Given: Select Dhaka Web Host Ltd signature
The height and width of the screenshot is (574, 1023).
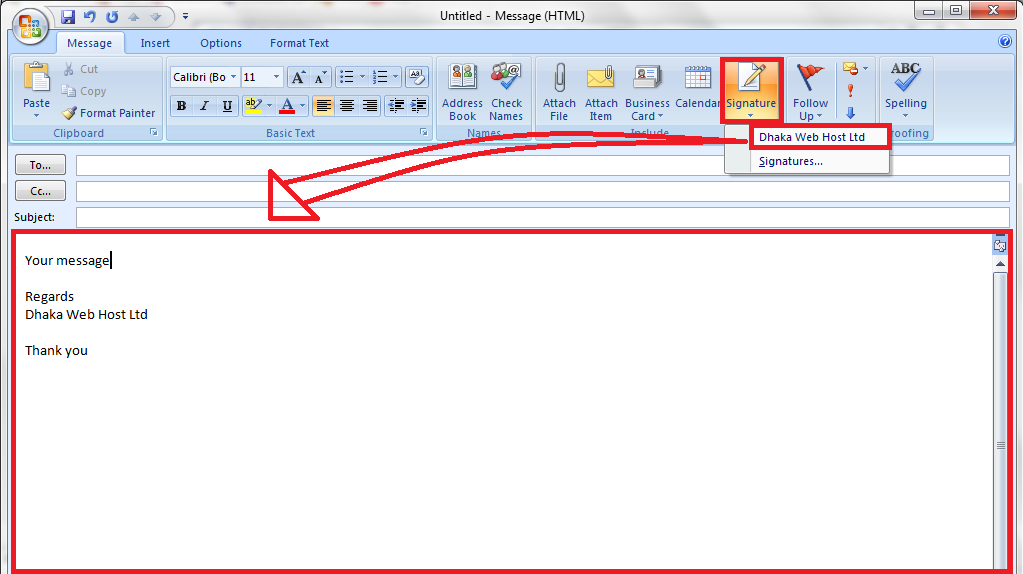Looking at the screenshot, I should 819,137.
